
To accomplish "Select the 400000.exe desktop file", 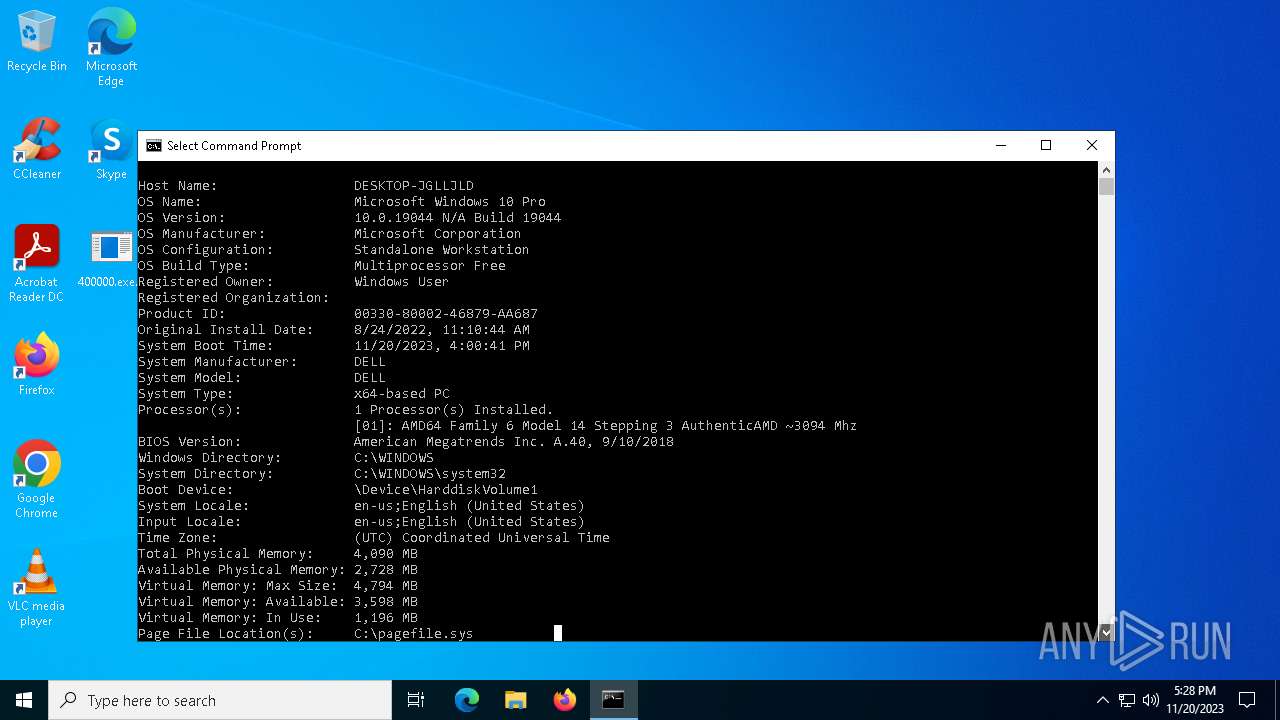I will pos(108,258).
